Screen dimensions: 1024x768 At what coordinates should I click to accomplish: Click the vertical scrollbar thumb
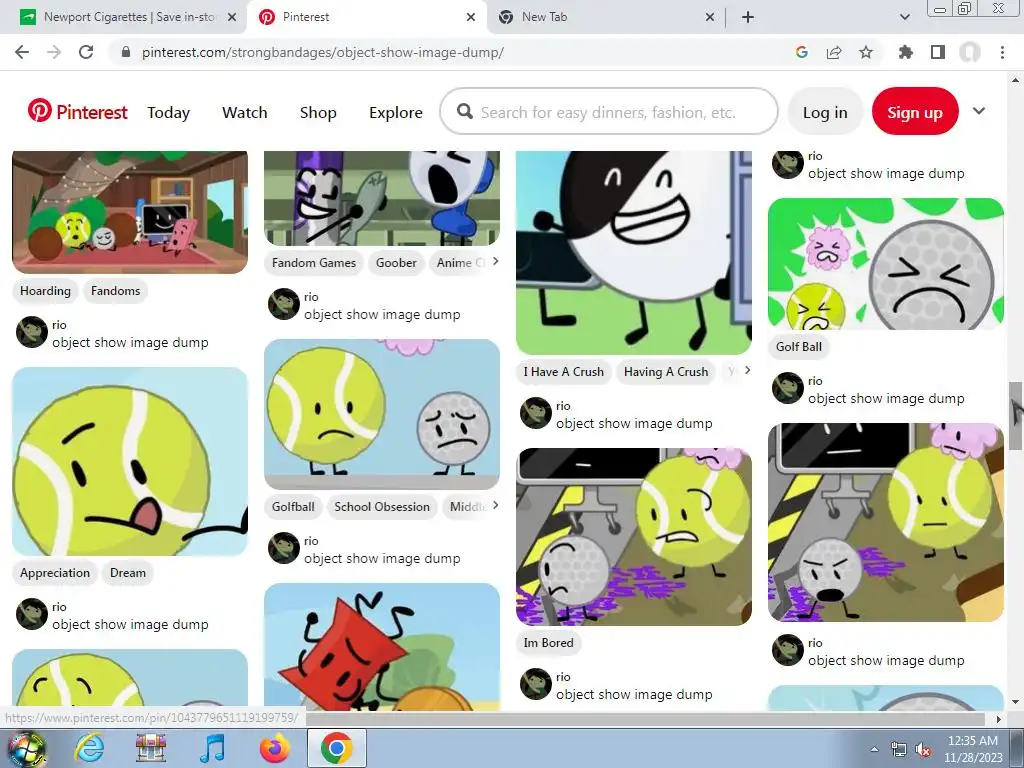coord(1015,415)
